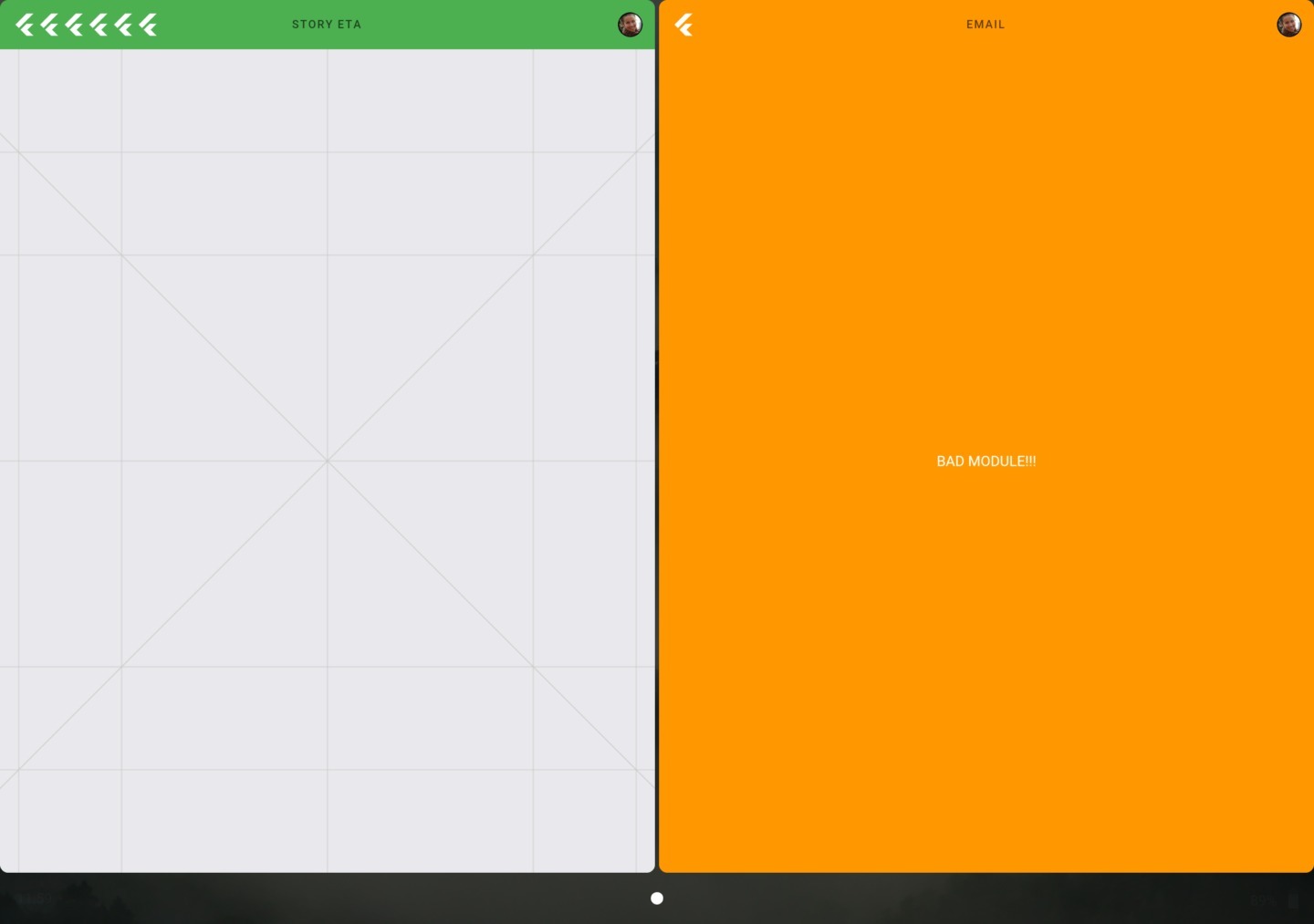Focus the orange Email module panel
The height and width of the screenshot is (924, 1314).
click(x=985, y=638)
